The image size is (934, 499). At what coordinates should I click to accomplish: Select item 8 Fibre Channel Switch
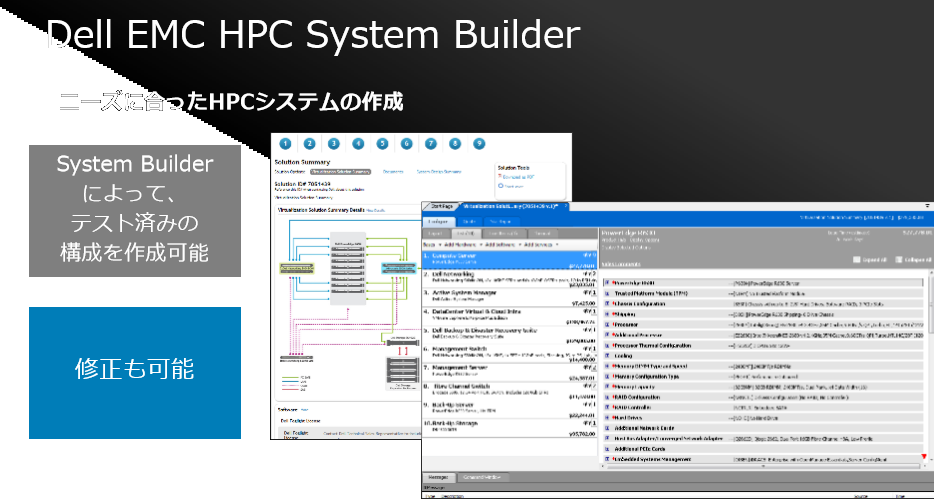pyautogui.click(x=509, y=391)
